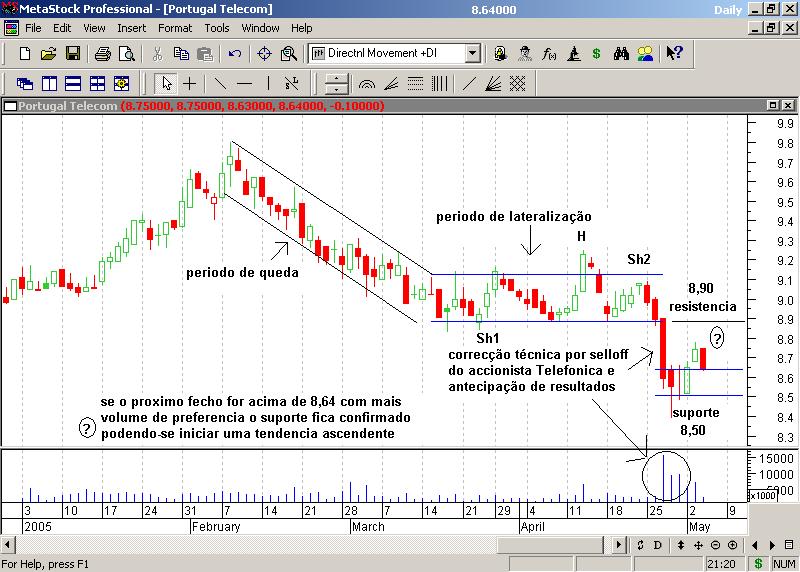Open the Window menu
Viewport: 800px width, 572px height.
[x=260, y=28]
